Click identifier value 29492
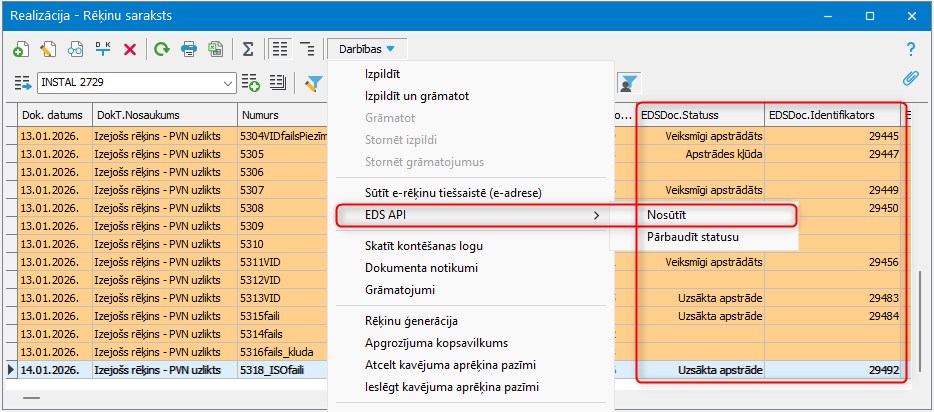Viewport: 934px width, 412px height. [883, 370]
